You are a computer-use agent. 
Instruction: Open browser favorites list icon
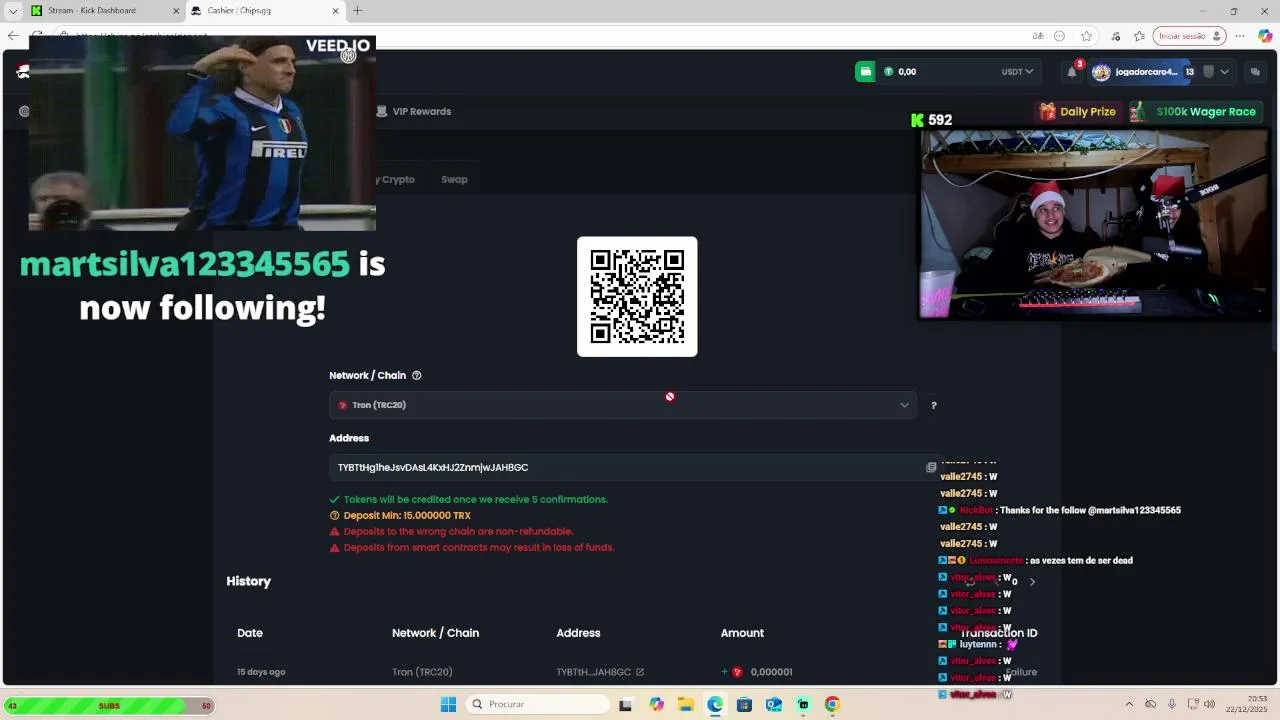pyautogui.click(x=1139, y=36)
